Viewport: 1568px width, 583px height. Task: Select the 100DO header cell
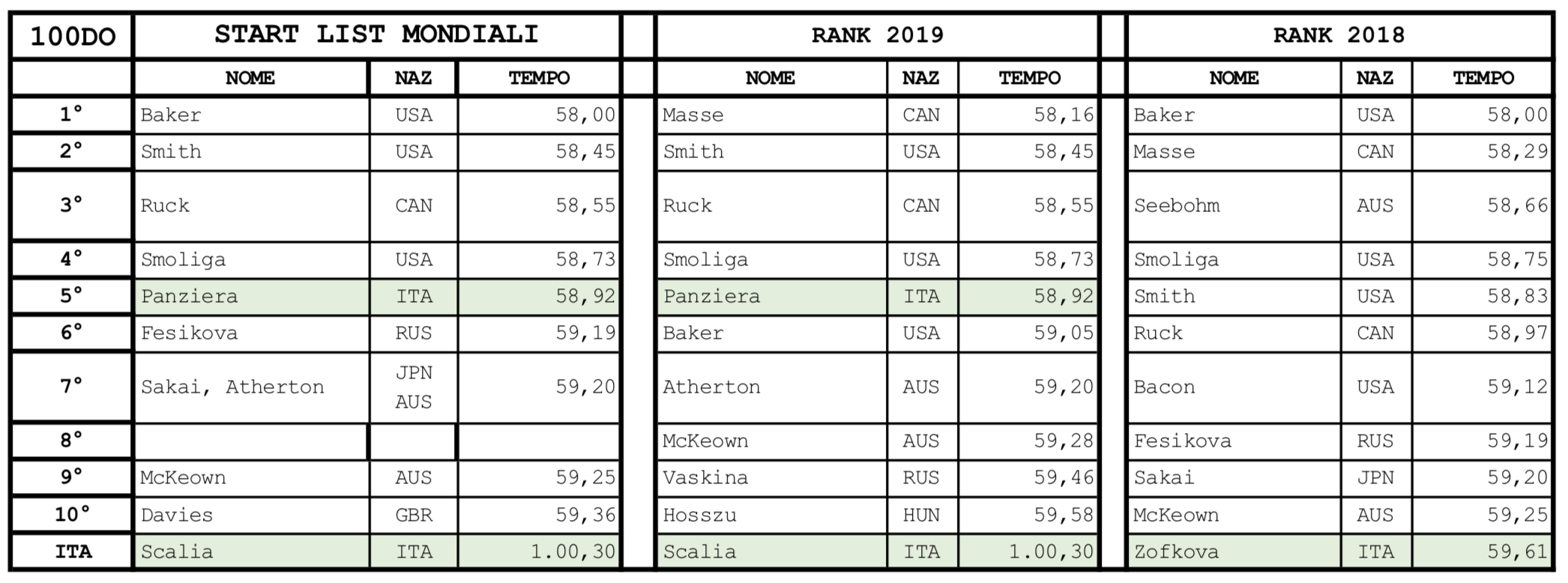[72, 36]
